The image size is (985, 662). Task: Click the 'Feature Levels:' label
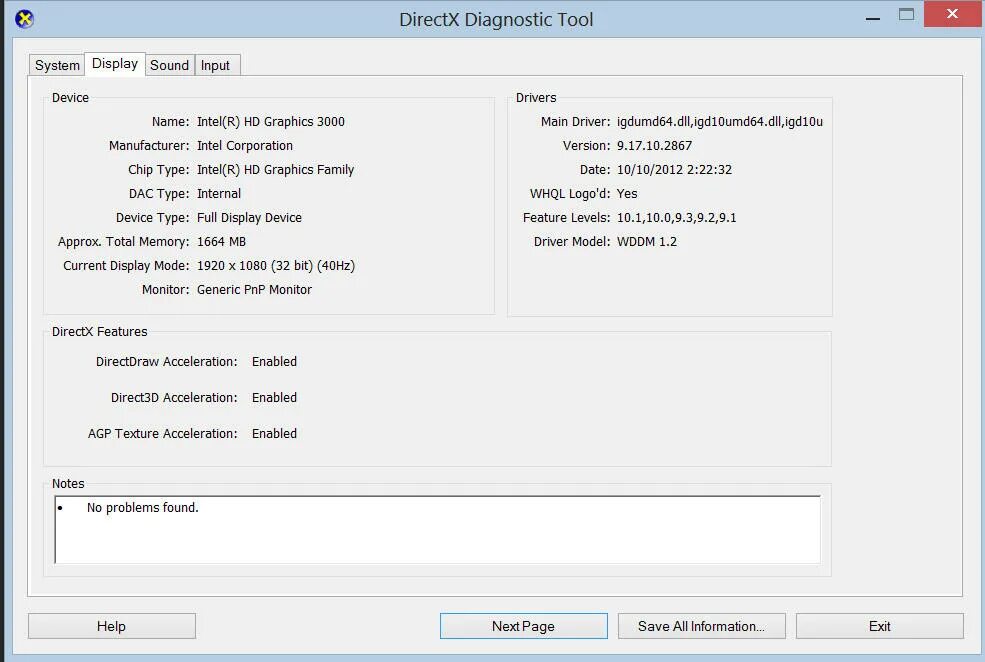tap(567, 218)
